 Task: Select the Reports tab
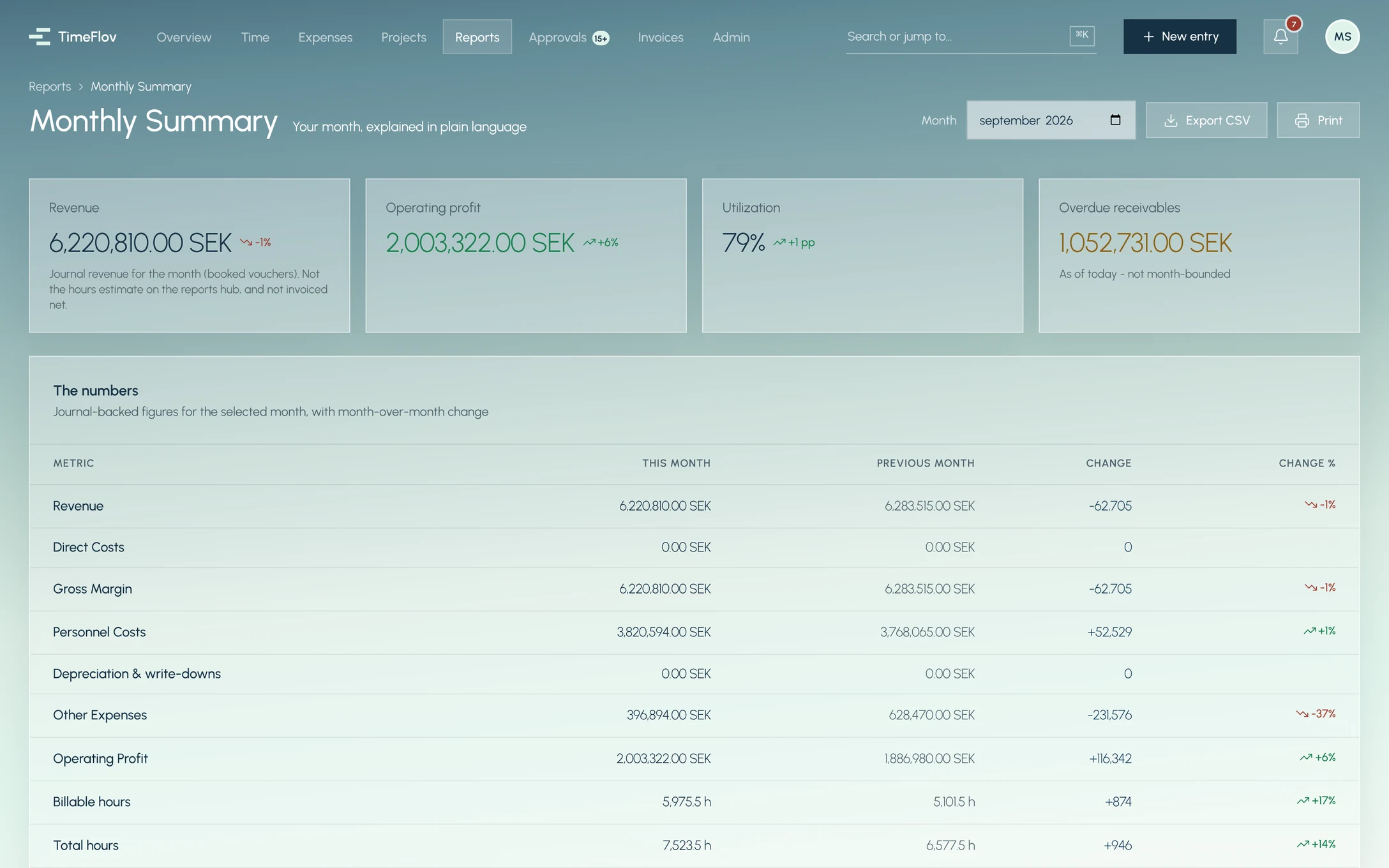(477, 37)
